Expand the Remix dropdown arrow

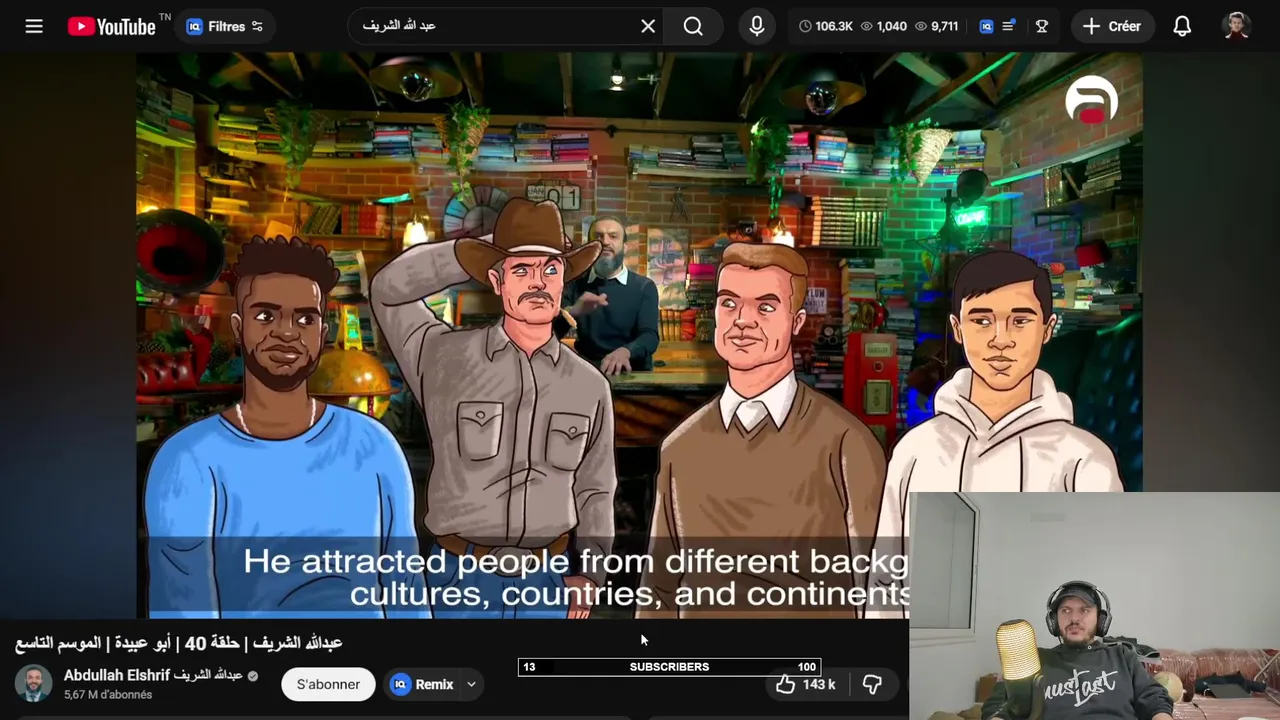click(471, 684)
